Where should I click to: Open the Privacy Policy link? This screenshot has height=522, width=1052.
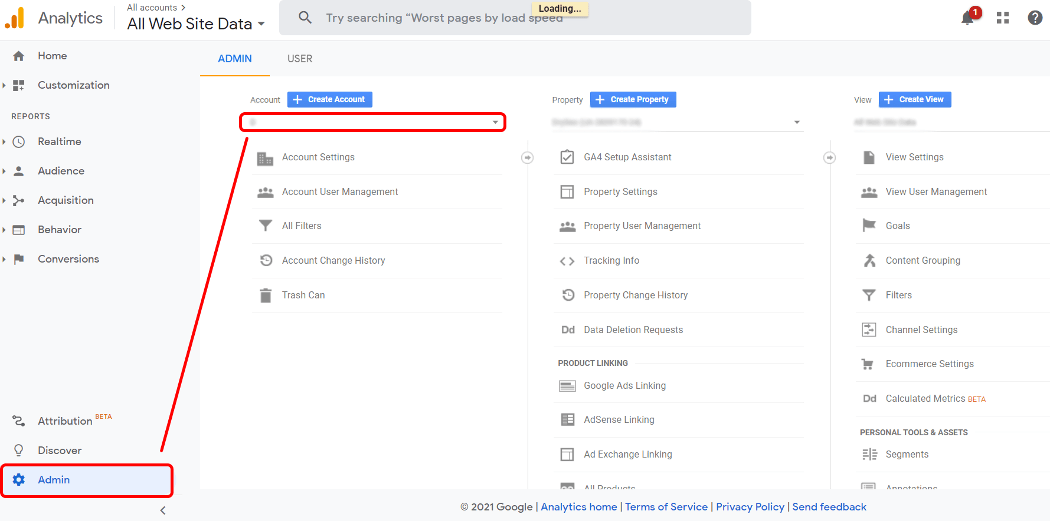pyautogui.click(x=750, y=507)
